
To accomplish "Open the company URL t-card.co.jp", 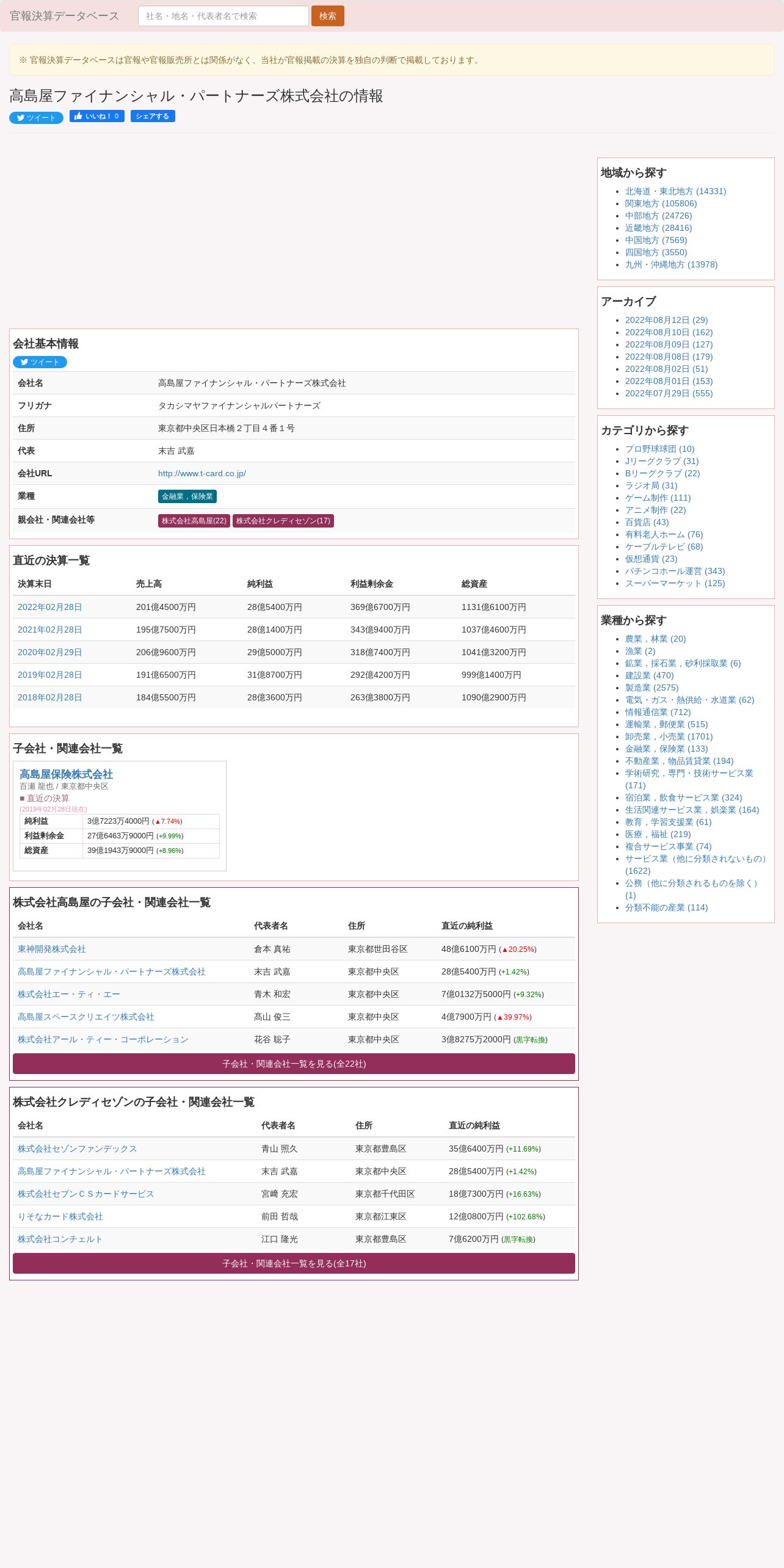I will [202, 473].
